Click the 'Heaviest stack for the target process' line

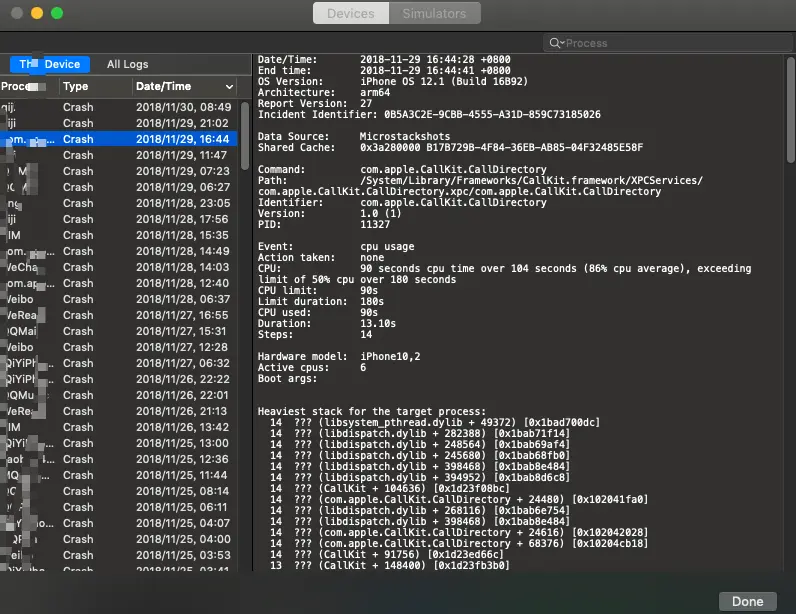[372, 411]
